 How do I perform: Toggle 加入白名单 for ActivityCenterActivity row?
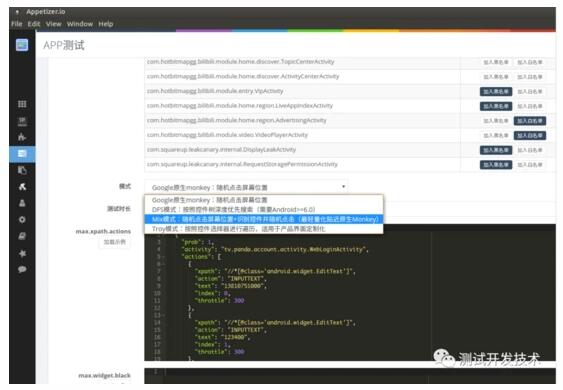coord(530,77)
